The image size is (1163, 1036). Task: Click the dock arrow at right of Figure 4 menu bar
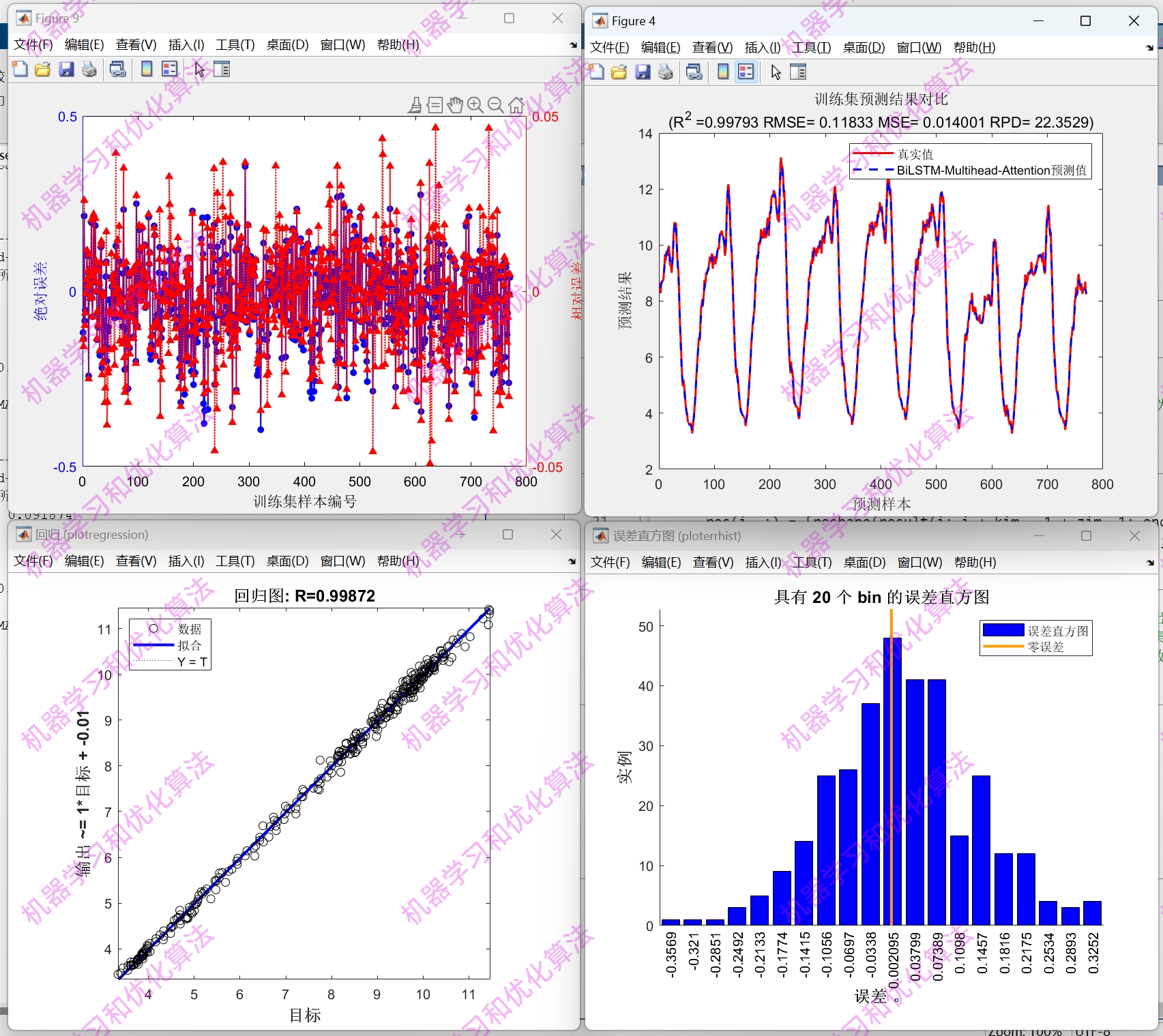click(1149, 48)
